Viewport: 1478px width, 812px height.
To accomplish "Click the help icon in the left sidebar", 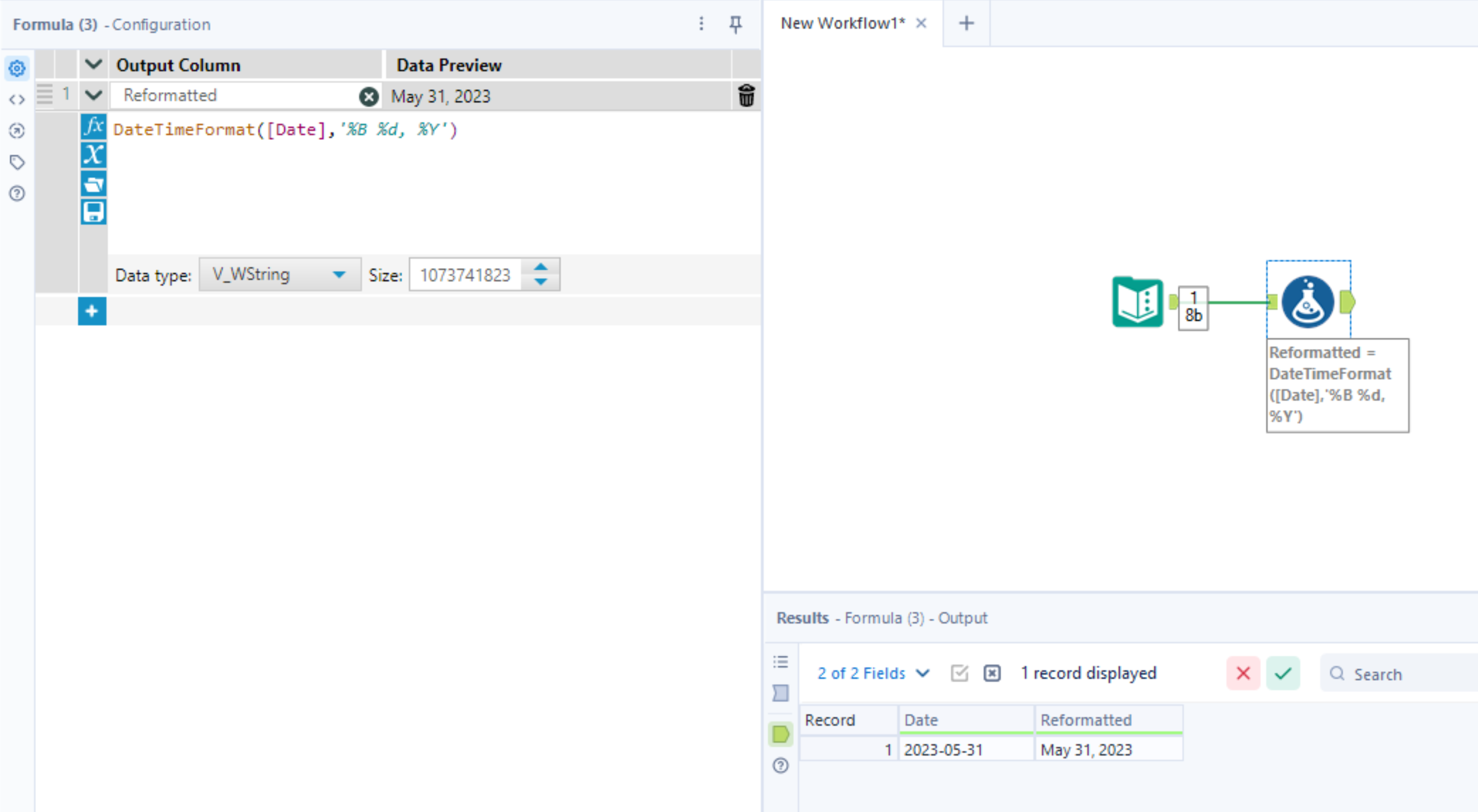I will [16, 194].
